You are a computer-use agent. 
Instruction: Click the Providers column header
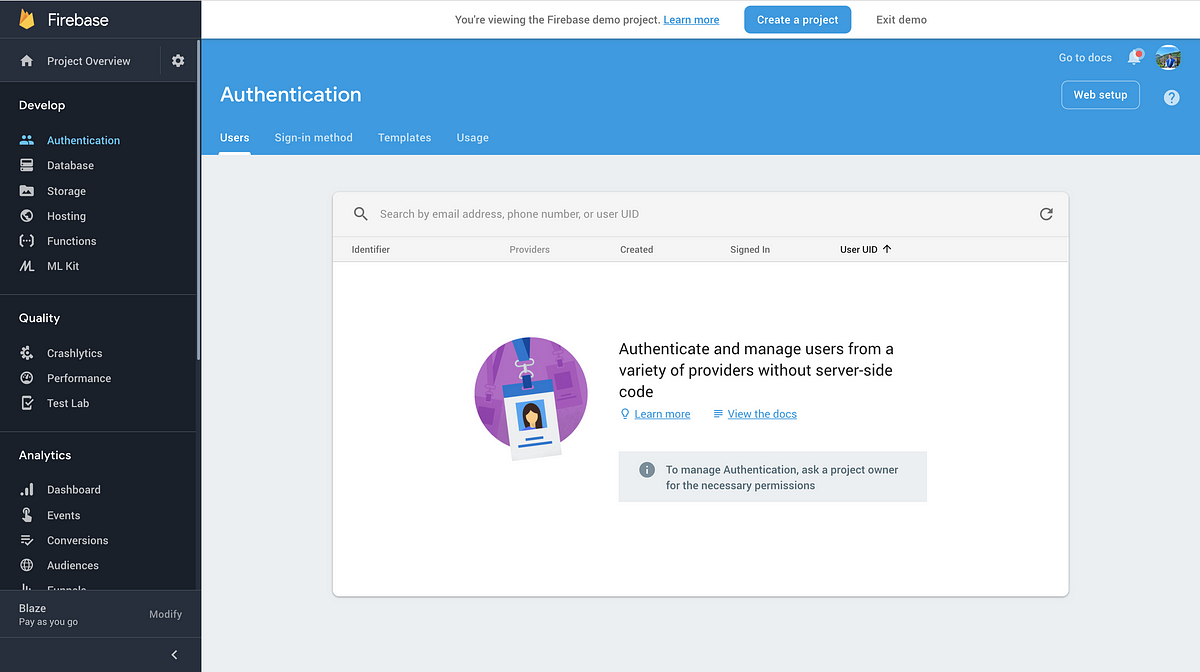(x=529, y=250)
